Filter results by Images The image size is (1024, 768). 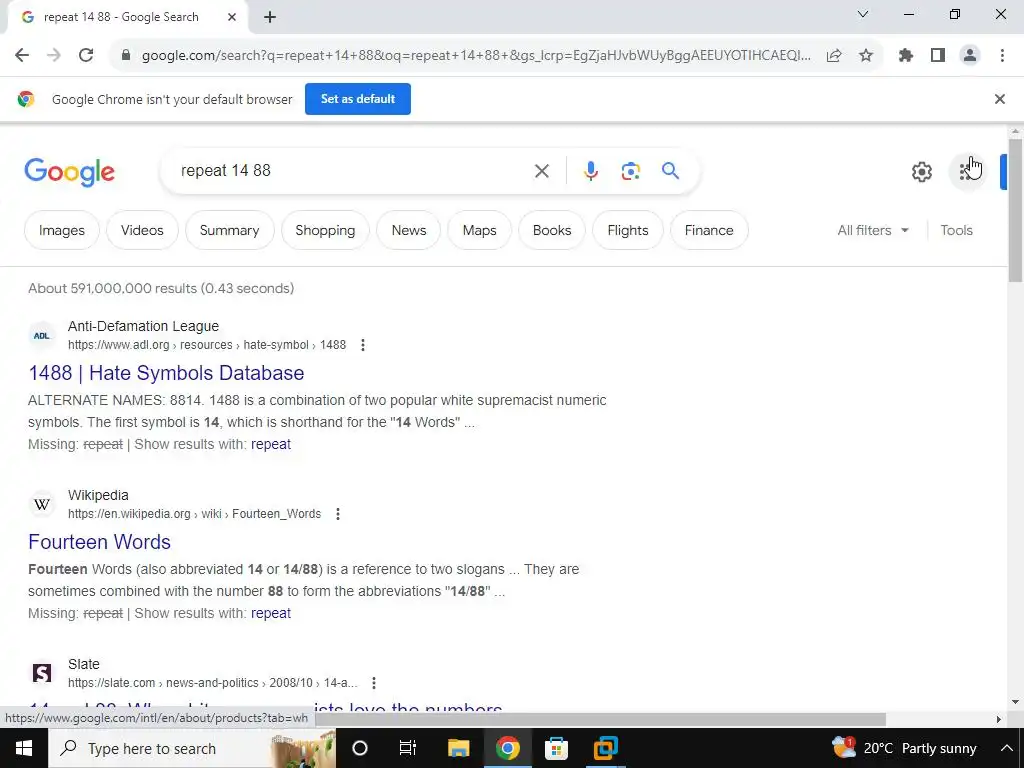tap(61, 230)
